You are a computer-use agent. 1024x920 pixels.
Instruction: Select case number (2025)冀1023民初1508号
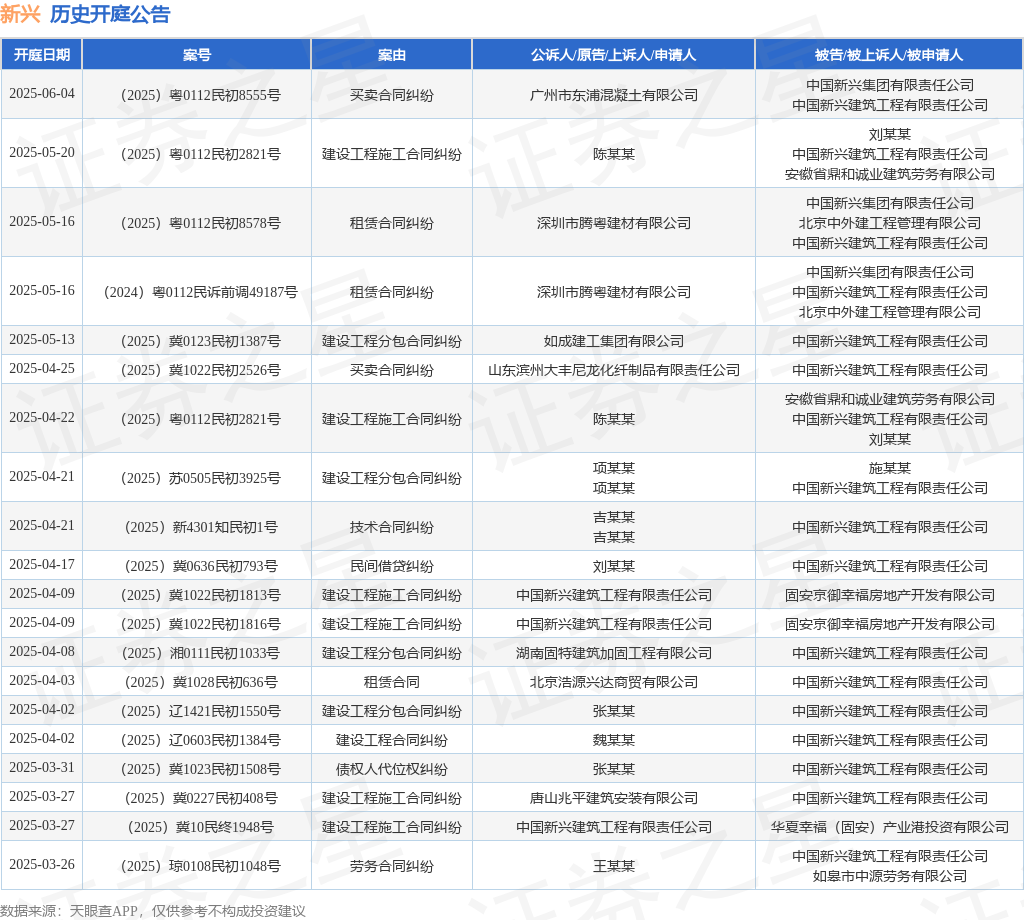coord(200,769)
